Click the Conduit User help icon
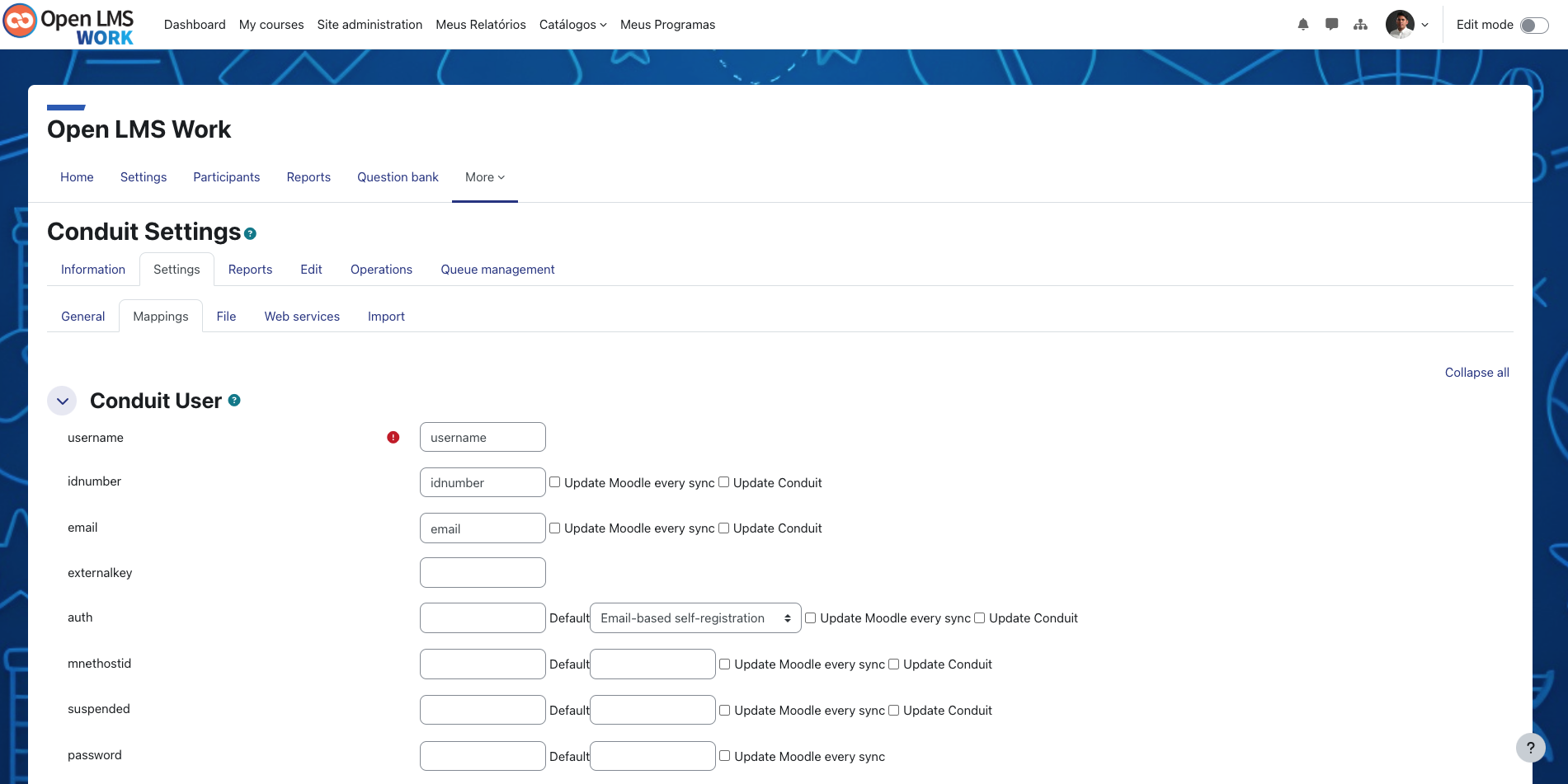This screenshot has height=784, width=1568. 234,400
